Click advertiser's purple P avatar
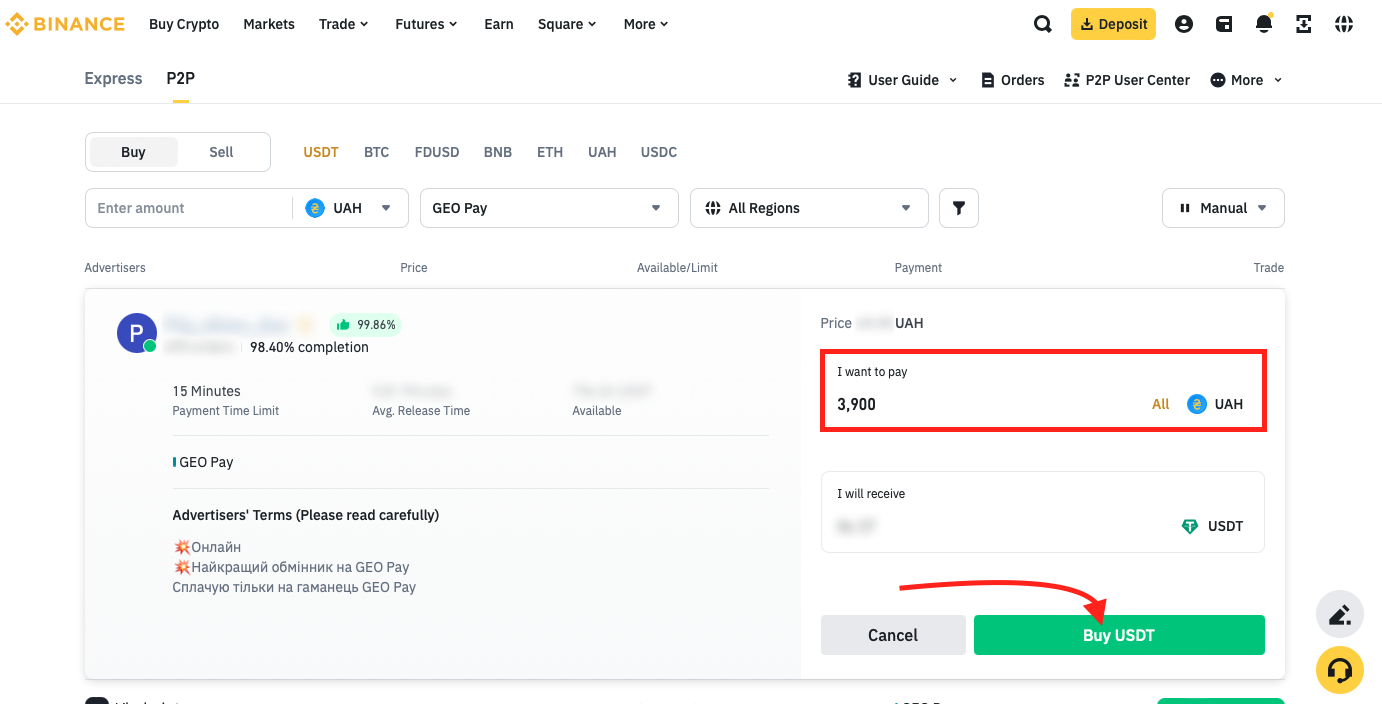The width and height of the screenshot is (1382, 704). click(x=137, y=333)
